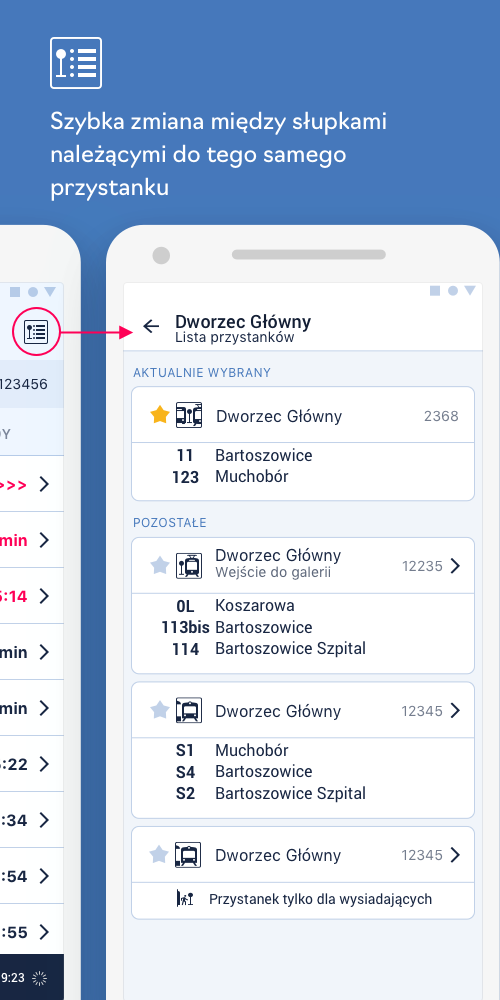
Task: Click alighting-only passenger icon
Action: coord(185,899)
